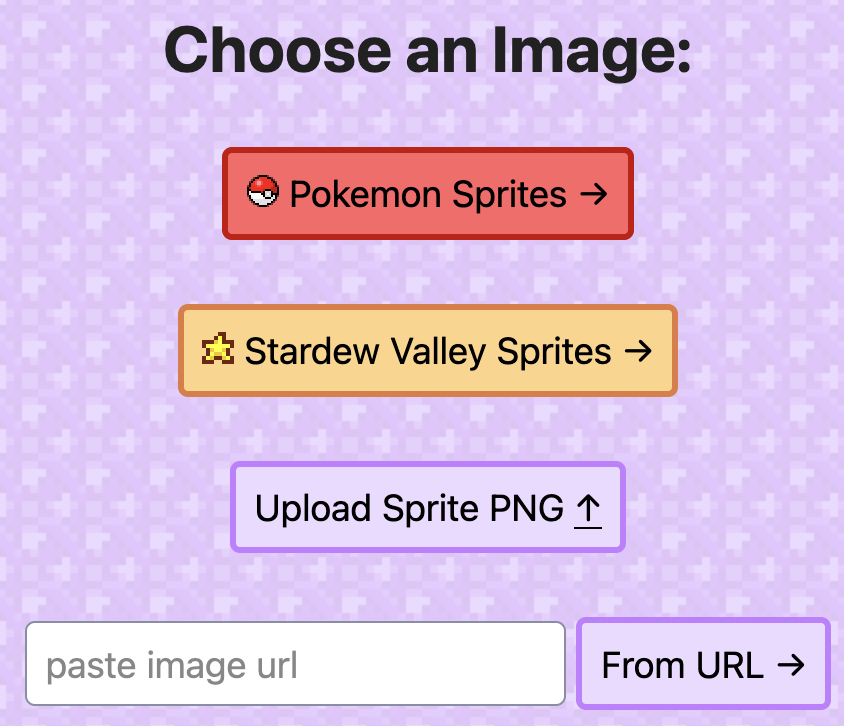Click the upload arrow after Upload Sprite PNG
This screenshot has width=844, height=726.
[589, 507]
